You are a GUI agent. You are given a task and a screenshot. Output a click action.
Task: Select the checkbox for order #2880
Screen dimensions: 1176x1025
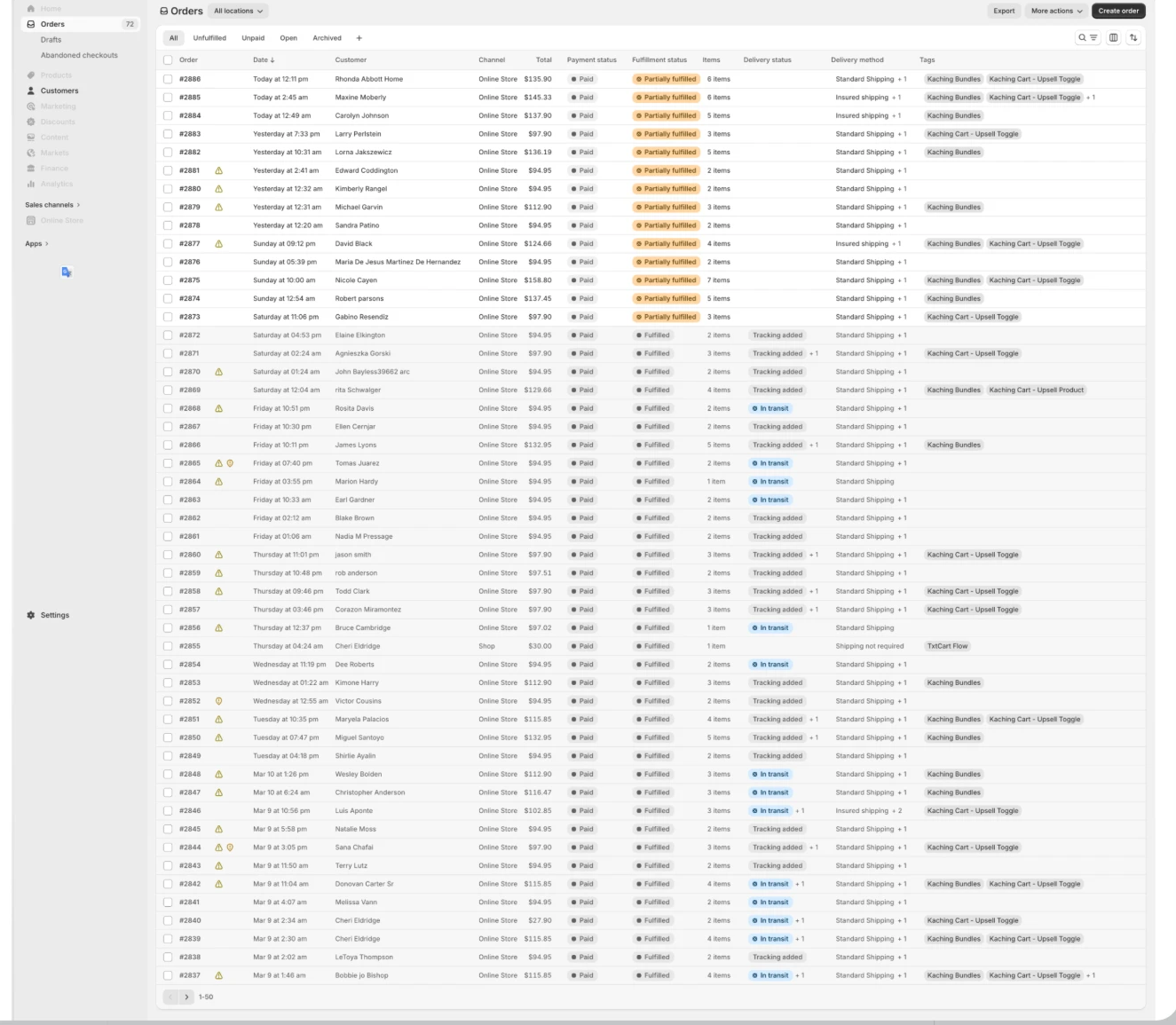(x=168, y=189)
